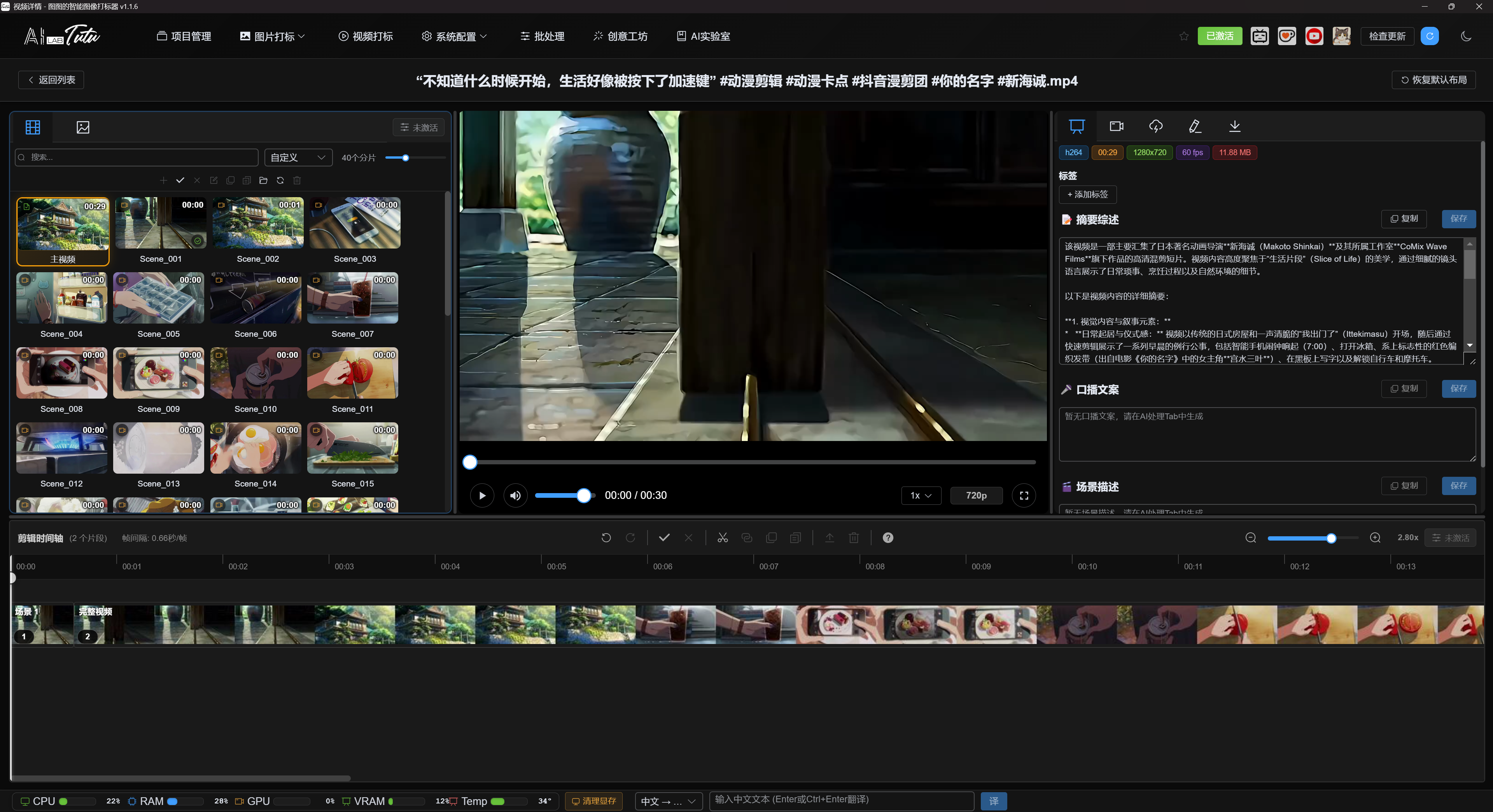Click the scissors cut icon in timeline toolbar
The height and width of the screenshot is (812, 1493).
722,538
